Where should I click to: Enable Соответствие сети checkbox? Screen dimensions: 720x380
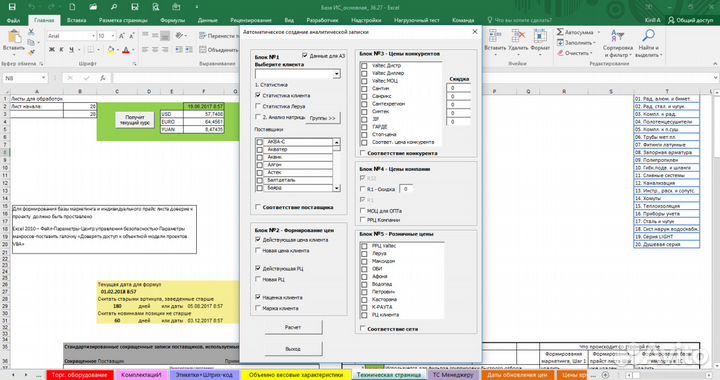coord(363,329)
